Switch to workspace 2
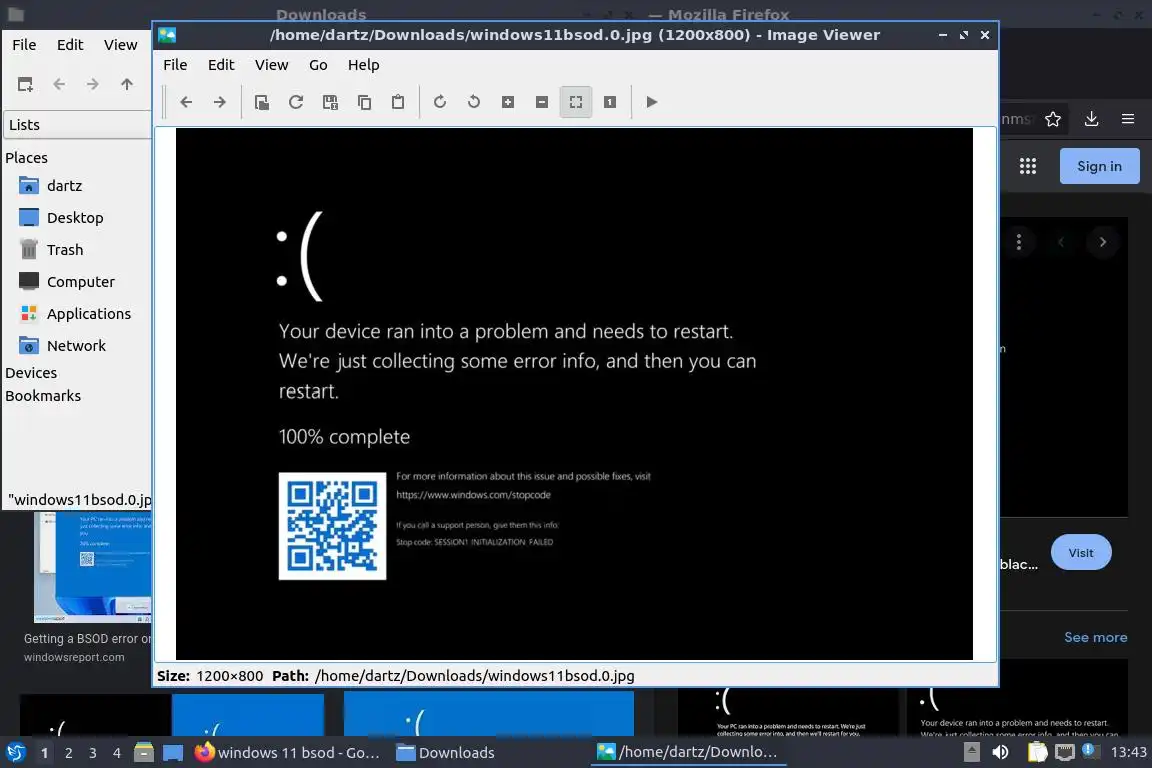This screenshot has width=1152, height=768. coord(68,753)
